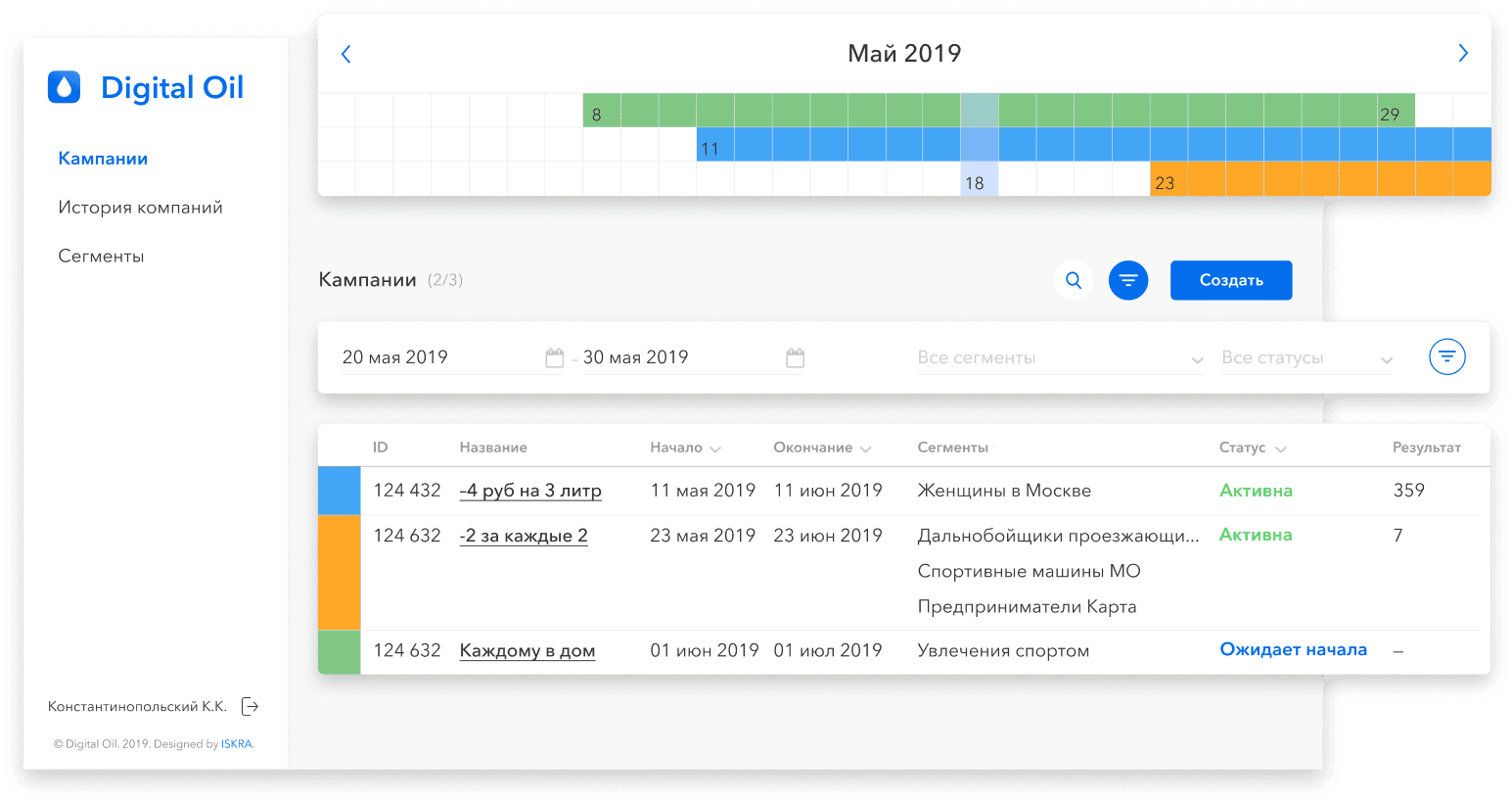The height and width of the screenshot is (802, 1512).
Task: Open the end date calendar picker icon
Action: click(x=795, y=358)
